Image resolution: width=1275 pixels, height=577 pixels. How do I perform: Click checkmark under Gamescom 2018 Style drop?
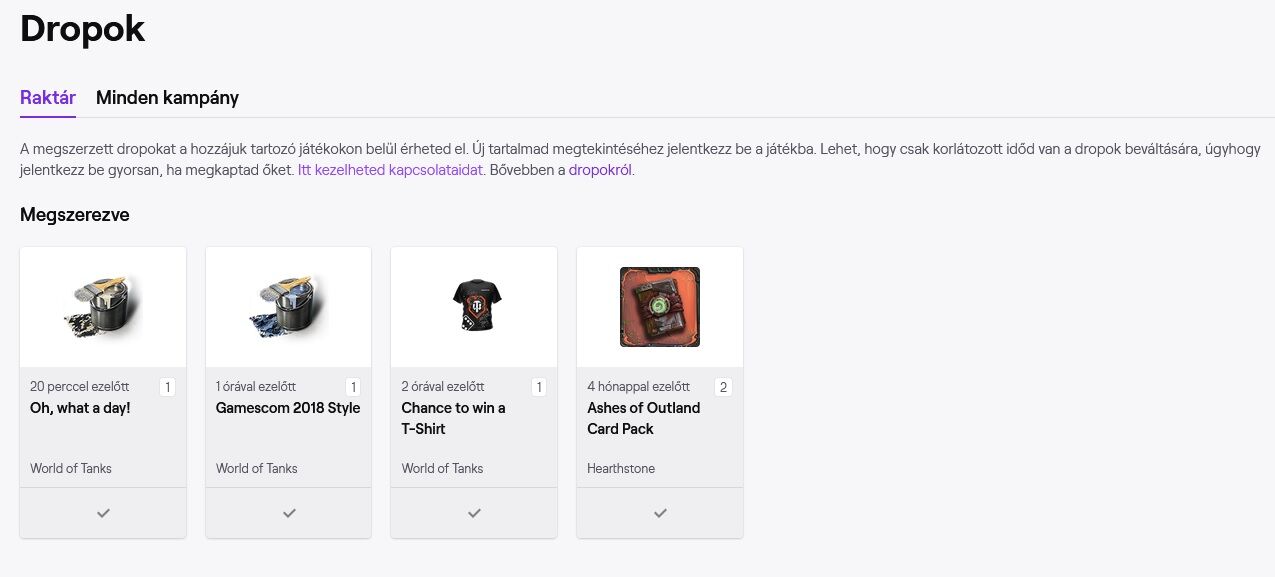(289, 513)
